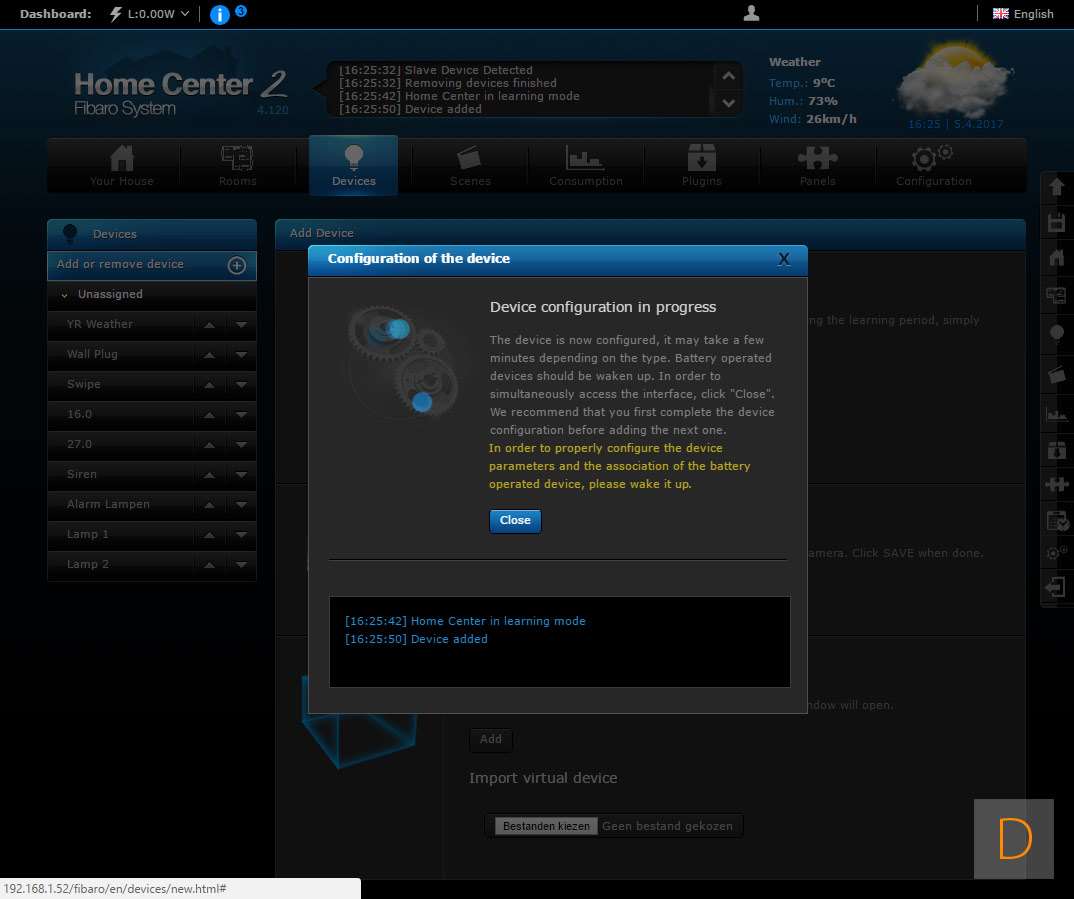Open the Consumption chart tab

click(585, 166)
